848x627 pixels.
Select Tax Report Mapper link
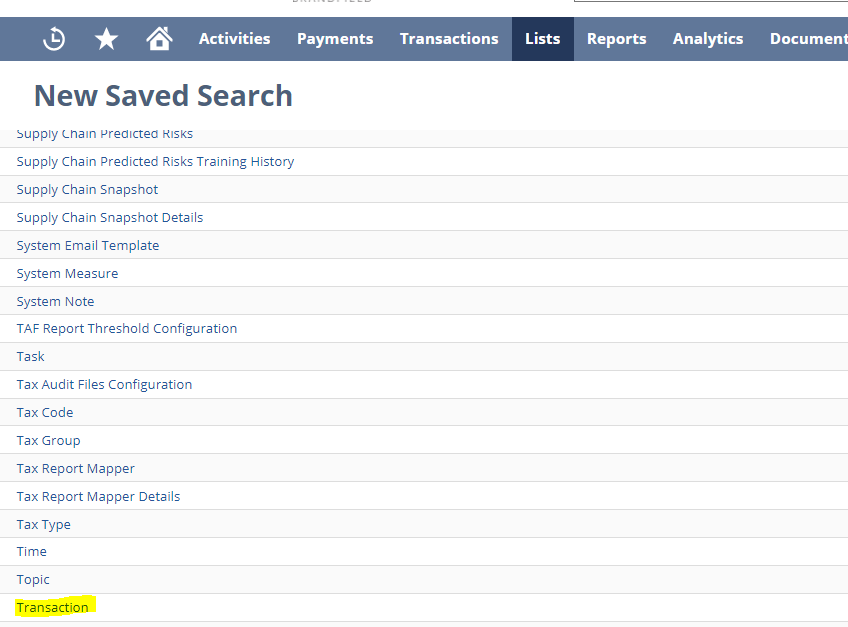click(75, 468)
